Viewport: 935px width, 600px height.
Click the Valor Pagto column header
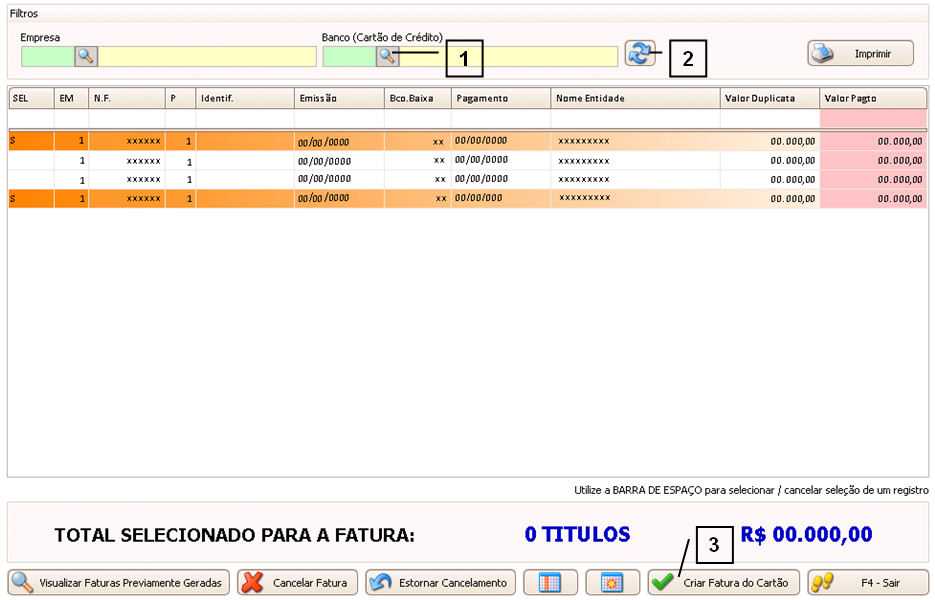pyautogui.click(x=873, y=98)
